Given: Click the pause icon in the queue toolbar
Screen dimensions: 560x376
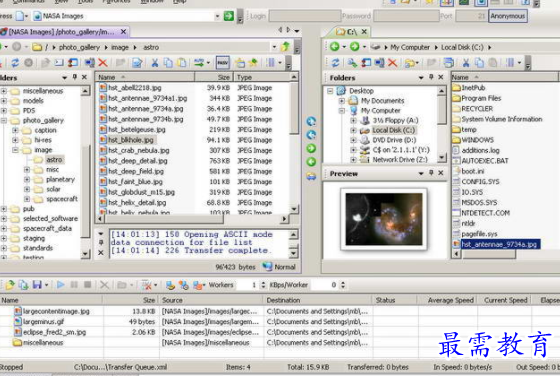Looking at the screenshot, I should click(x=74, y=285).
